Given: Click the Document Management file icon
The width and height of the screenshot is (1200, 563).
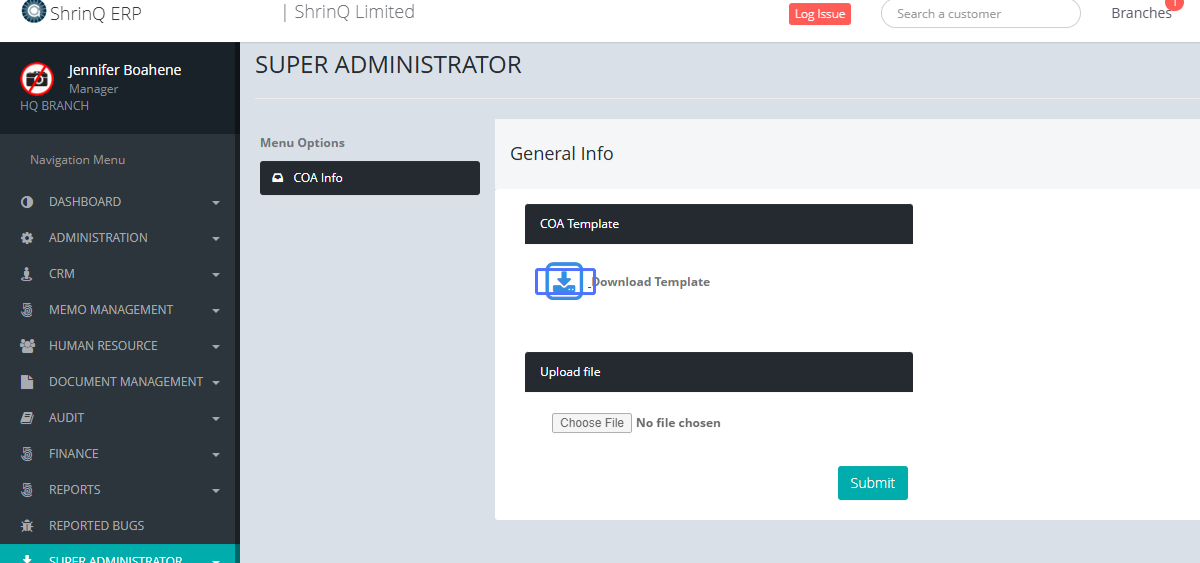Looking at the screenshot, I should [27, 382].
